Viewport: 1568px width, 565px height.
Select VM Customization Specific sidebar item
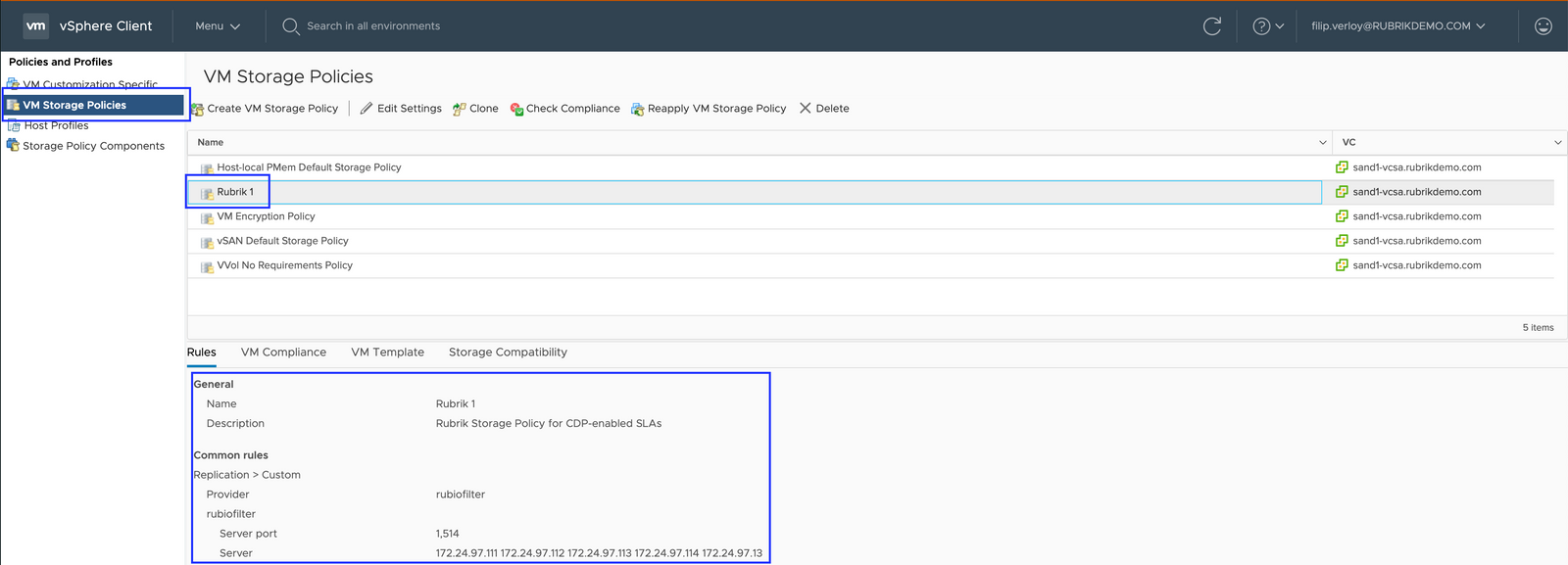[90, 84]
